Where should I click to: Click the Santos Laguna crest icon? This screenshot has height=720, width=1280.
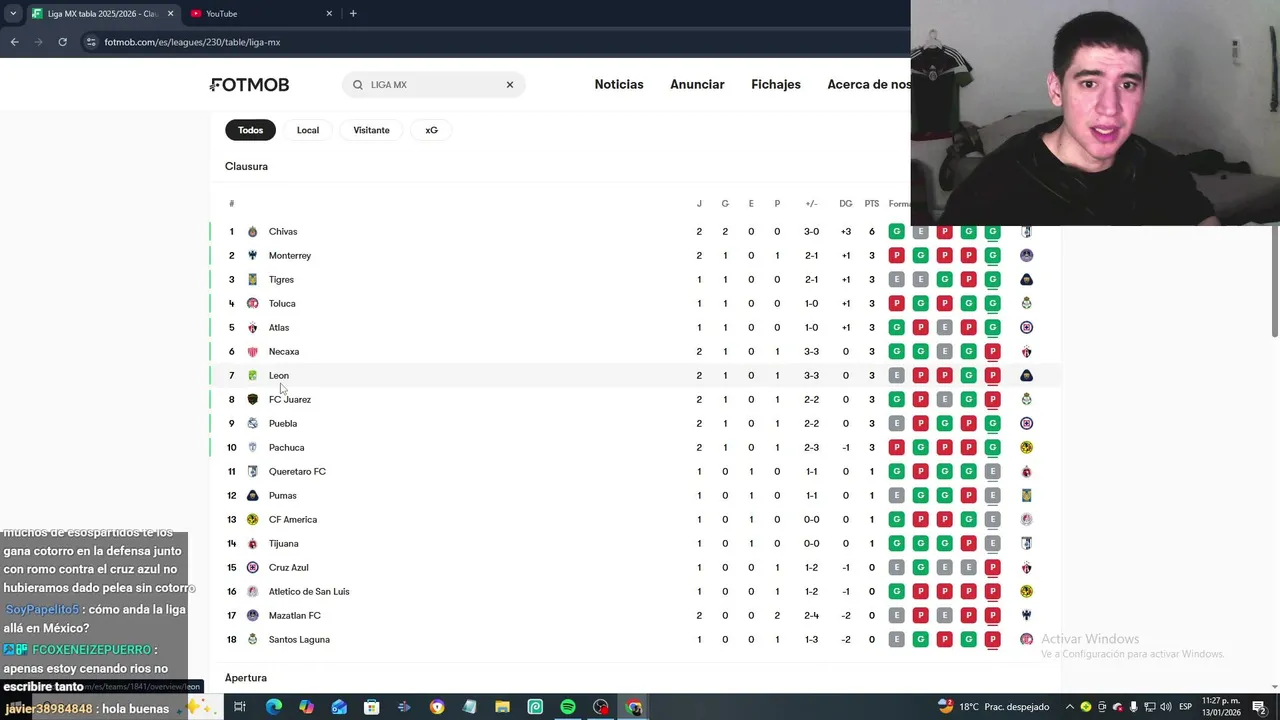[x=252, y=640]
